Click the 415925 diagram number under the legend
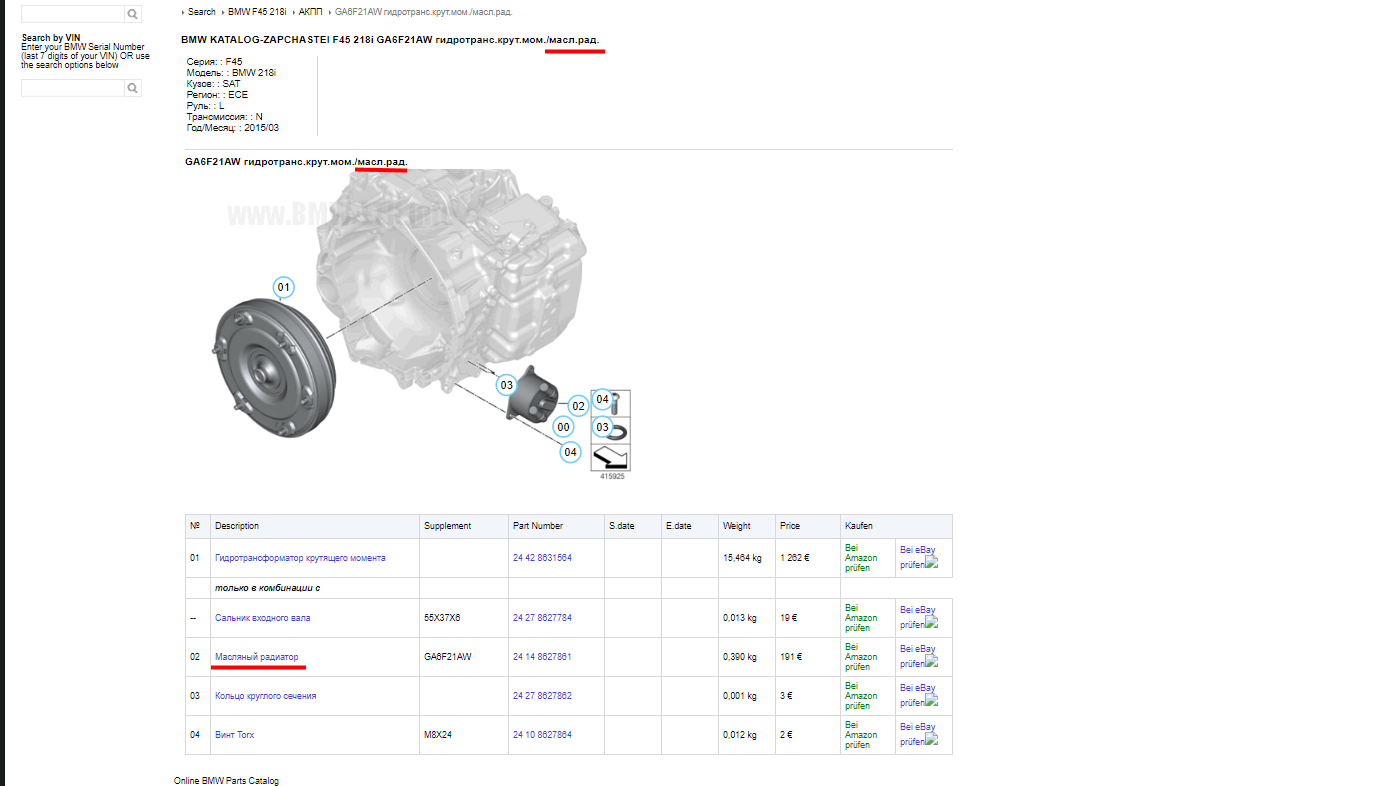 pyautogui.click(x=612, y=477)
